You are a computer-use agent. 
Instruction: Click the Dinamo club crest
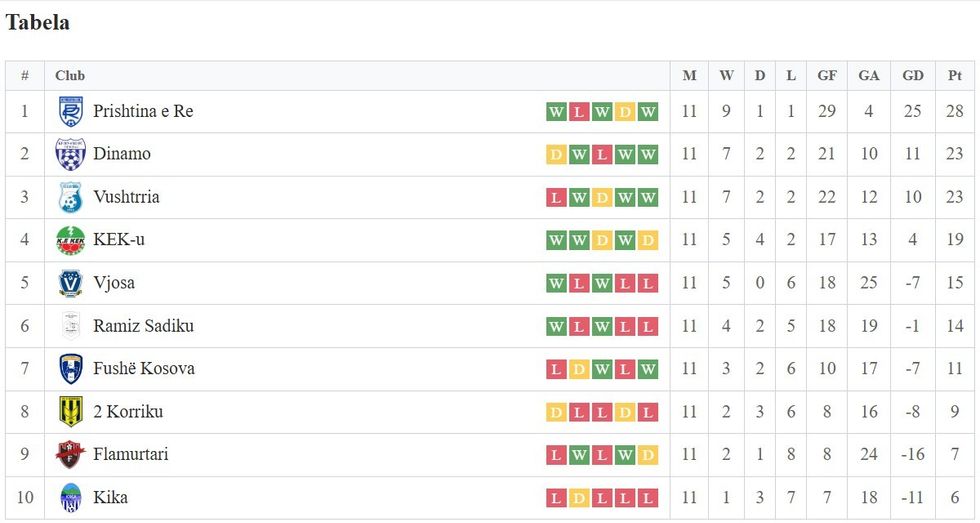click(70, 155)
